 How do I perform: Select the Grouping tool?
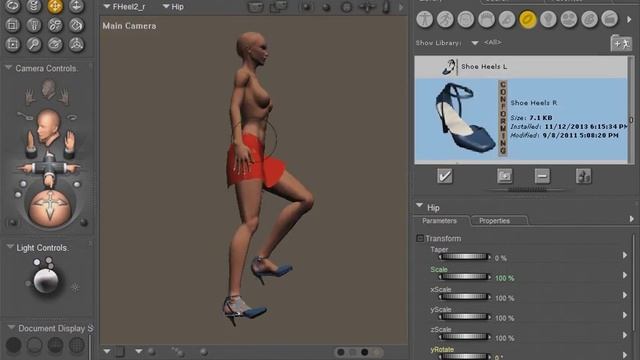click(x=12, y=44)
